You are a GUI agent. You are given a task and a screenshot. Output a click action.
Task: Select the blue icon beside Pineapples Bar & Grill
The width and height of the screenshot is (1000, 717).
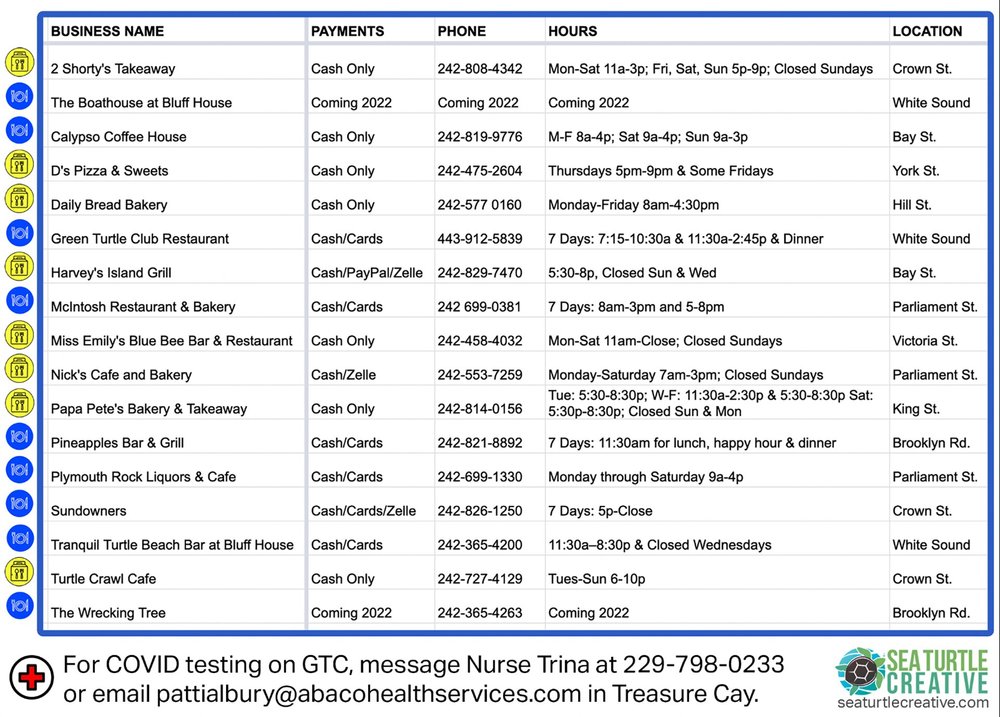(19, 436)
